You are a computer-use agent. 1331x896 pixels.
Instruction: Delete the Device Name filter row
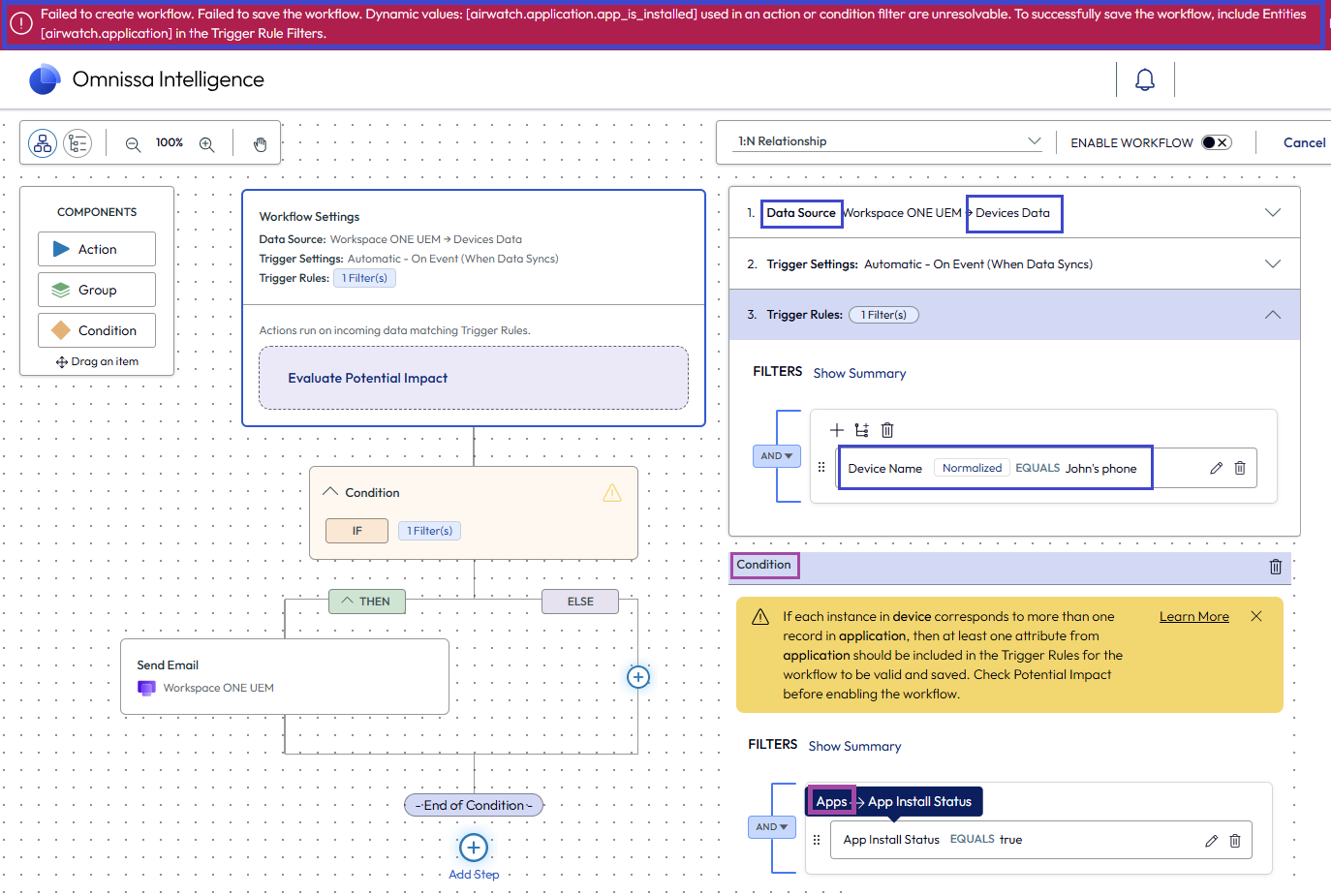(x=1240, y=468)
